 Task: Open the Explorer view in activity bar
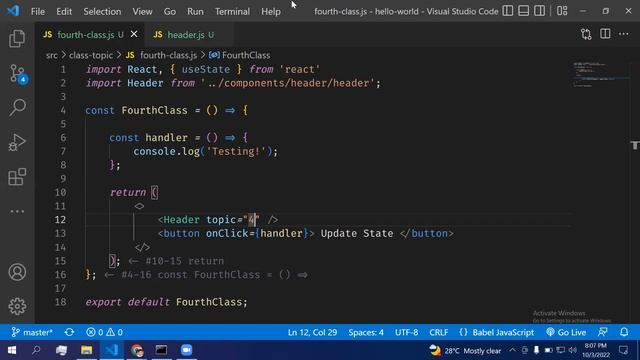[x=17, y=39]
